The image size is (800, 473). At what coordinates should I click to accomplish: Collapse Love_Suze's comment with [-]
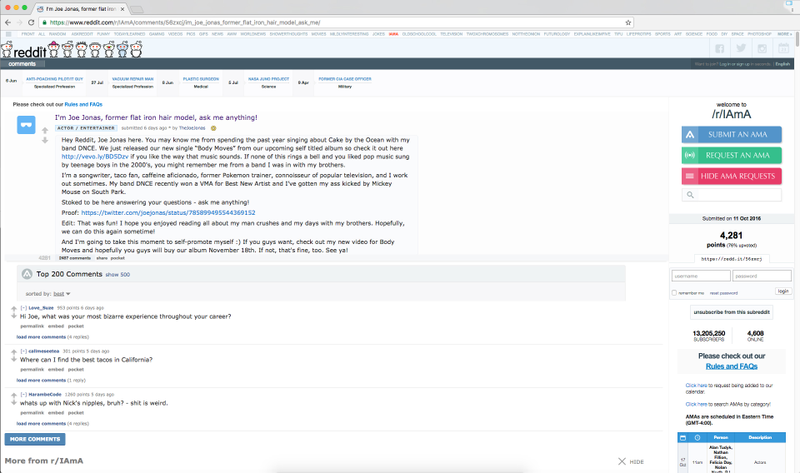click(x=23, y=308)
